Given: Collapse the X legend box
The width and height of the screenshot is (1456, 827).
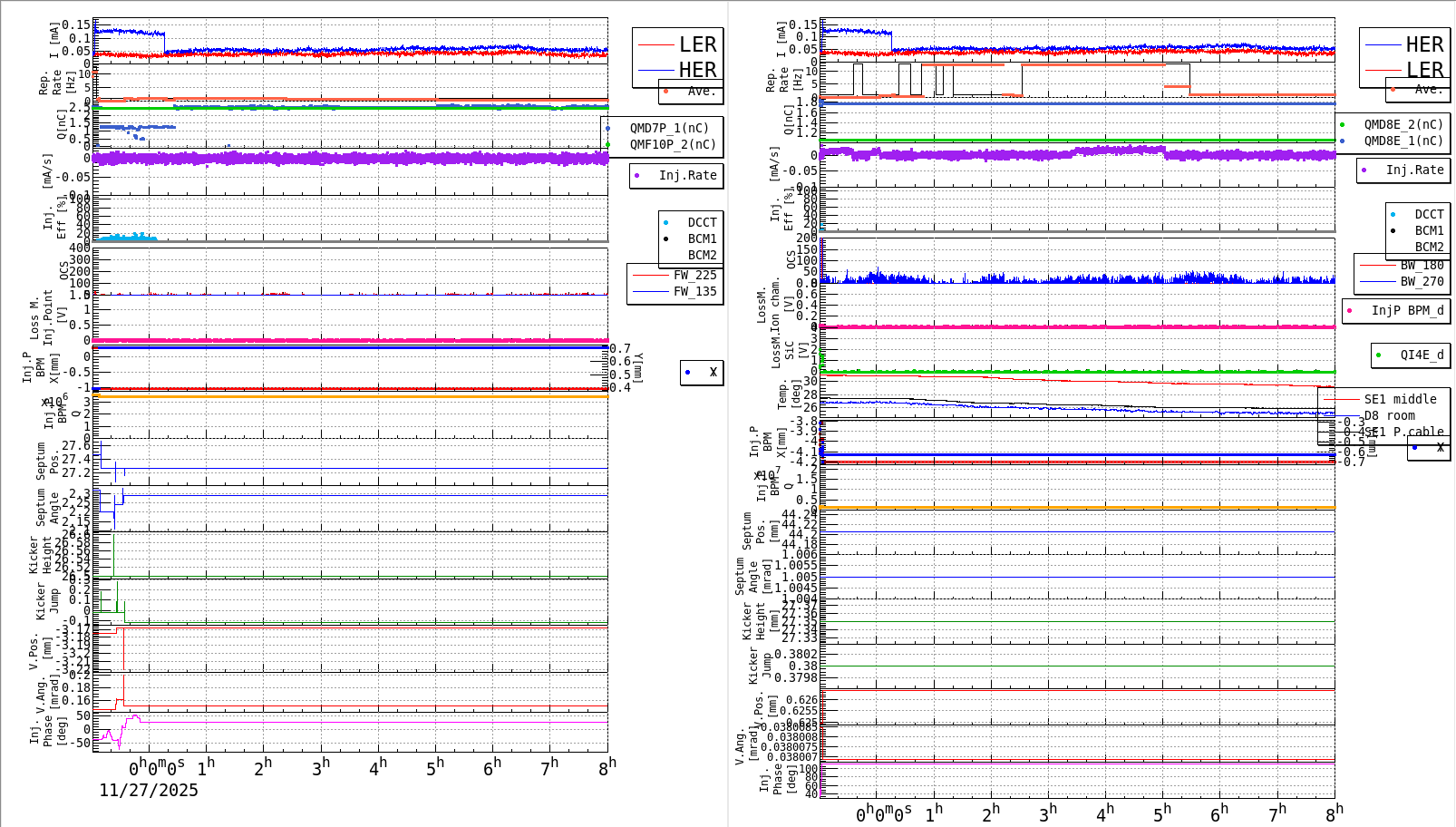Looking at the screenshot, I should (701, 372).
